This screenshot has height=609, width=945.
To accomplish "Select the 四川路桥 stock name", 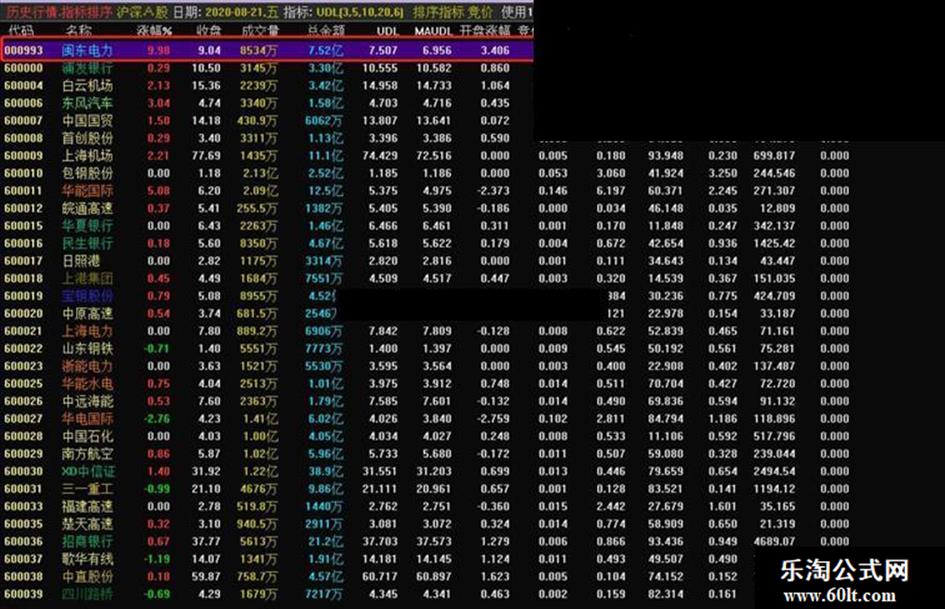I will 87,593.
